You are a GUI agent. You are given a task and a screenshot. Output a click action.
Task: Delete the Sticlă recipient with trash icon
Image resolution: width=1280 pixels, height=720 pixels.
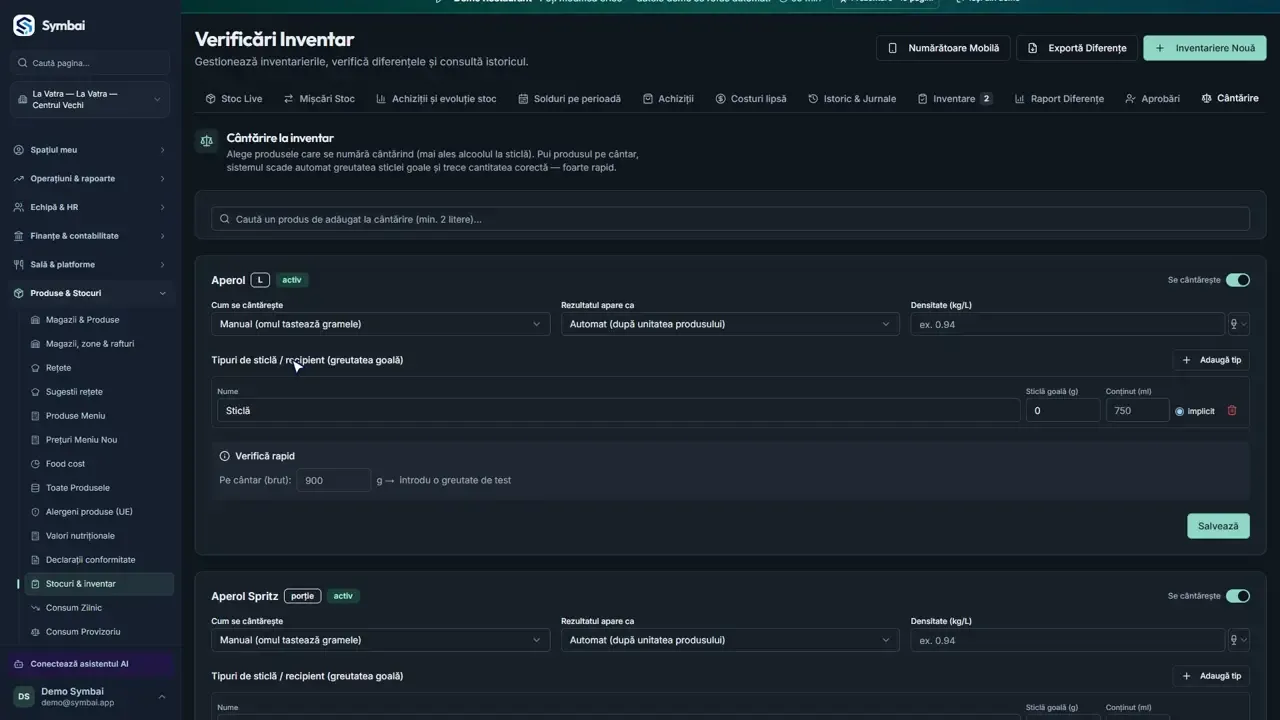1232,410
